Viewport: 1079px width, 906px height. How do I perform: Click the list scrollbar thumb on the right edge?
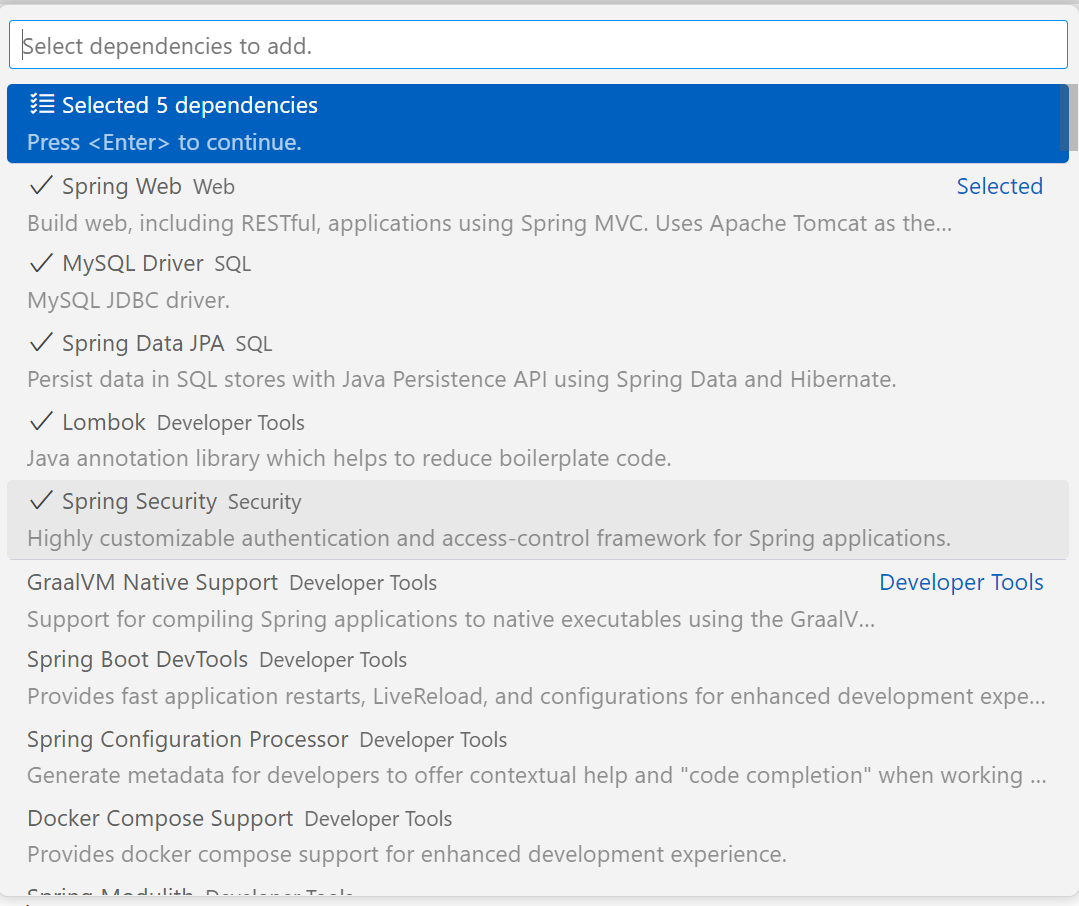point(1064,120)
